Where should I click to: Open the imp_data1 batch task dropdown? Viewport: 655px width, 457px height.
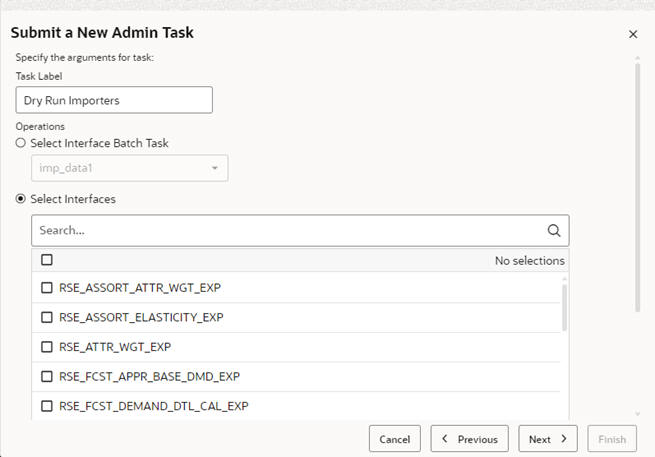click(129, 168)
